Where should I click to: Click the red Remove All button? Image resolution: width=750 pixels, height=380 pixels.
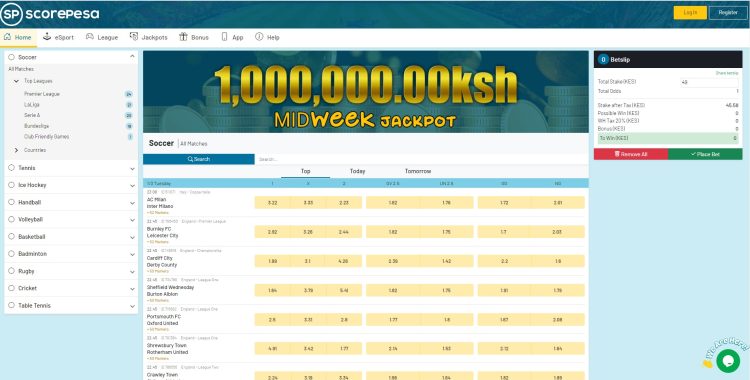(630, 154)
